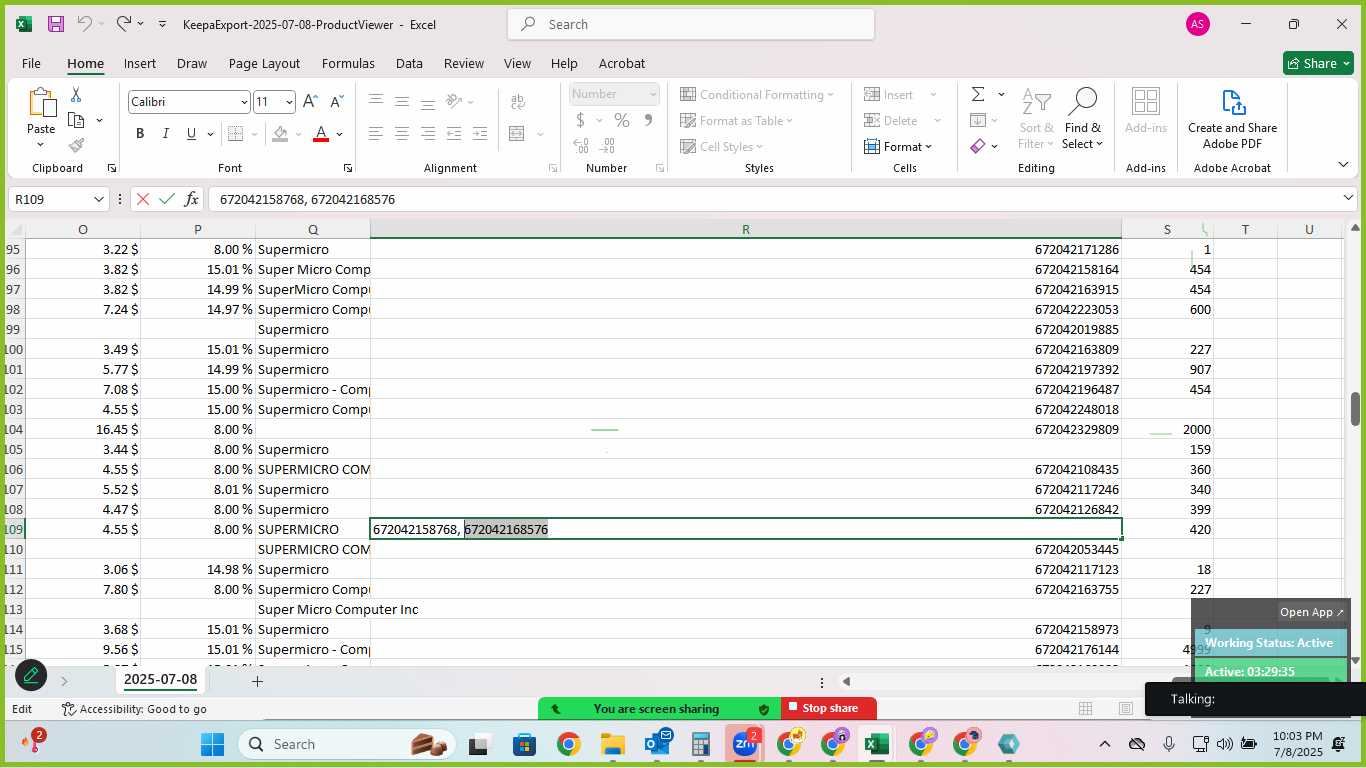
Task: Open the Underline style dropdown arrow
Action: [210, 133]
